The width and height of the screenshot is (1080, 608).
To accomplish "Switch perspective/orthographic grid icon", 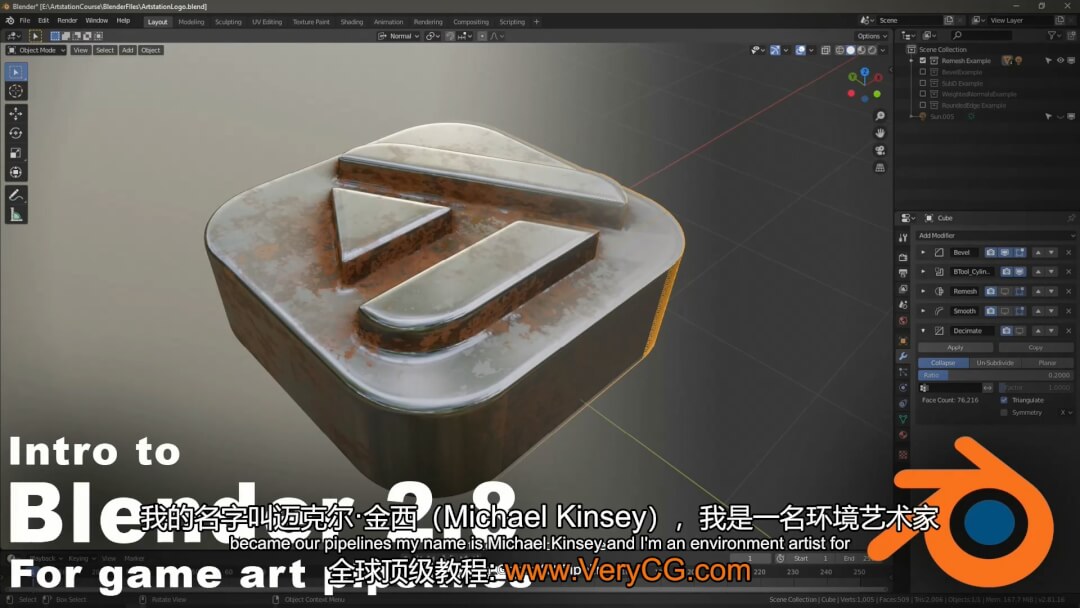I will (880, 167).
